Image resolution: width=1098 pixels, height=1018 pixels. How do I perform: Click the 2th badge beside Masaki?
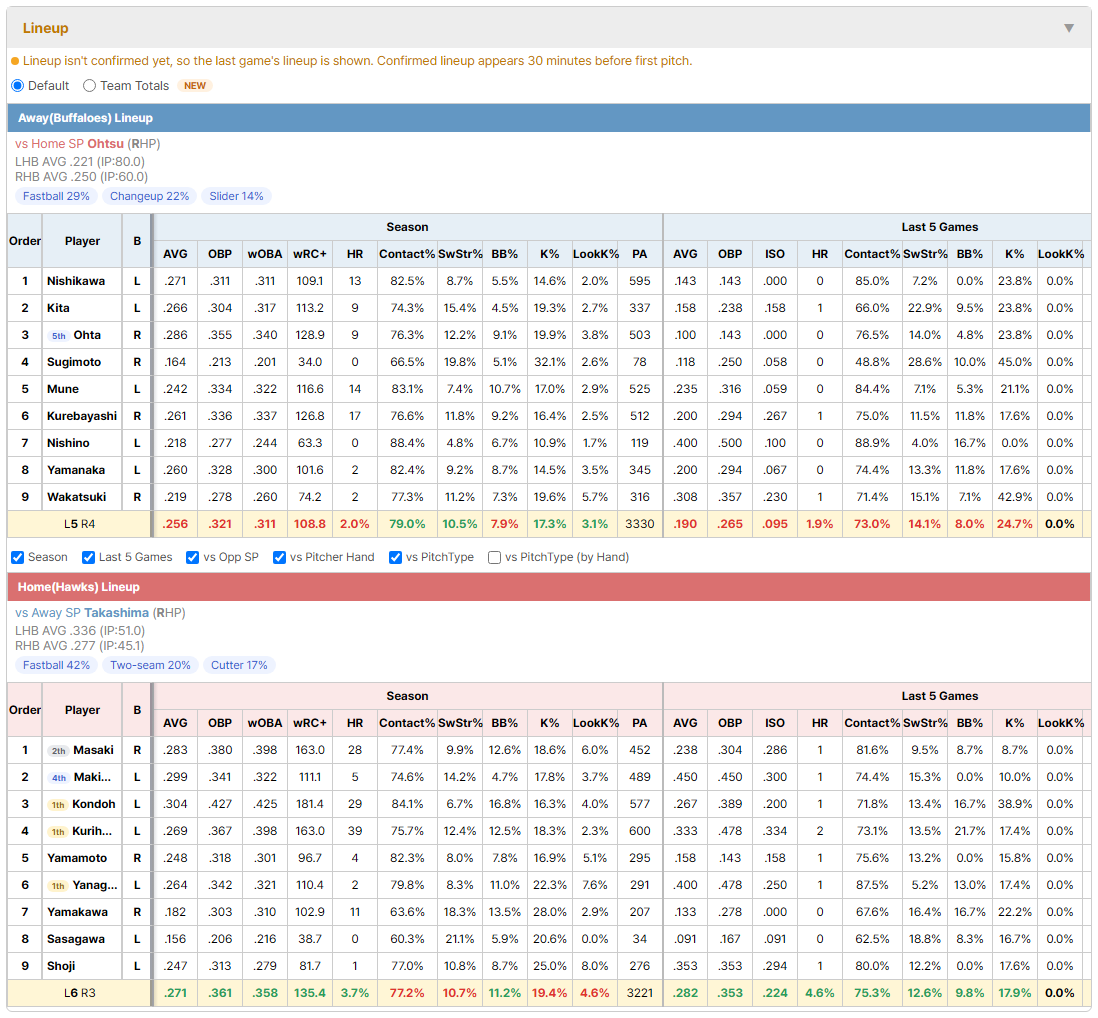tap(59, 751)
